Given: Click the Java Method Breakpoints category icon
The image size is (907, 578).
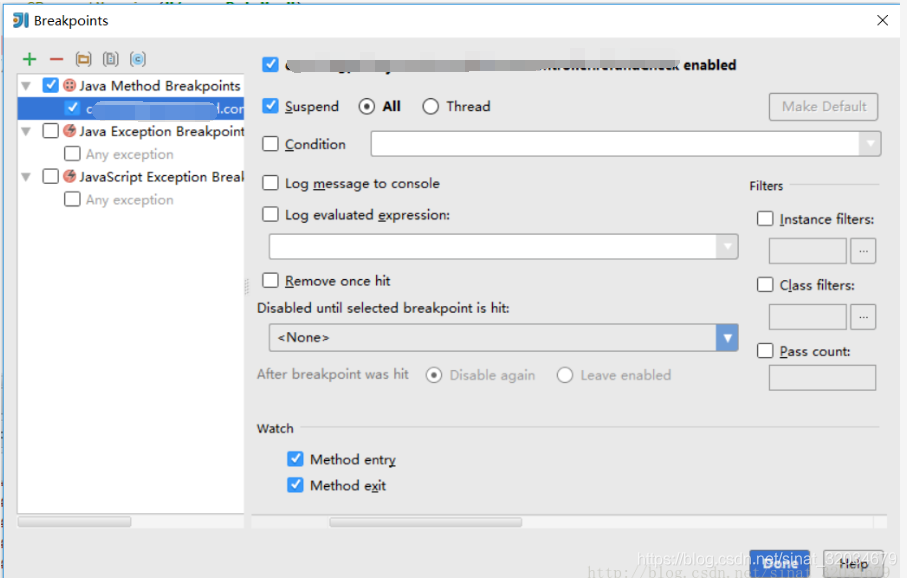Looking at the screenshot, I should (x=69, y=86).
